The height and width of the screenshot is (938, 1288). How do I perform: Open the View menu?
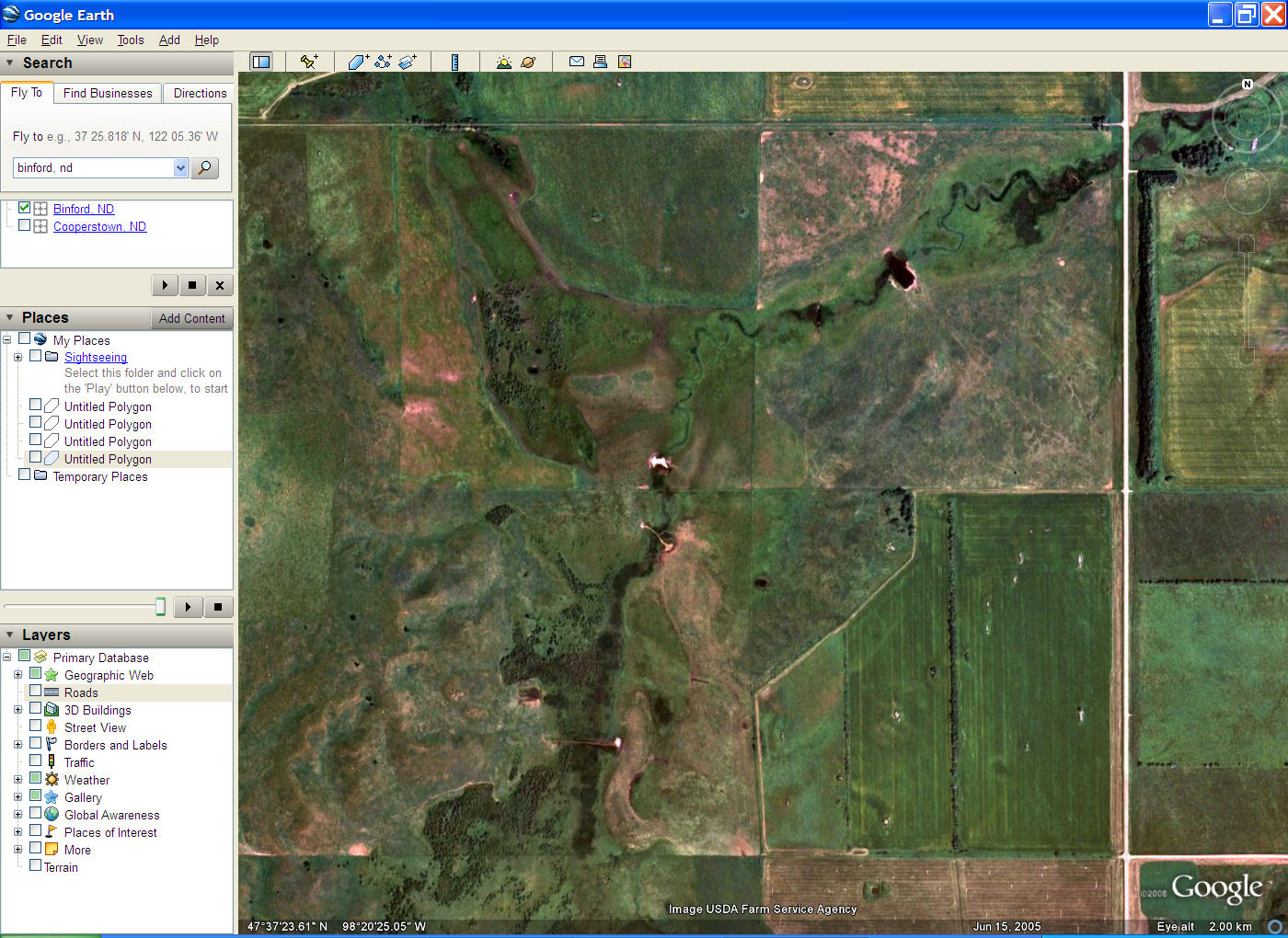(x=90, y=40)
